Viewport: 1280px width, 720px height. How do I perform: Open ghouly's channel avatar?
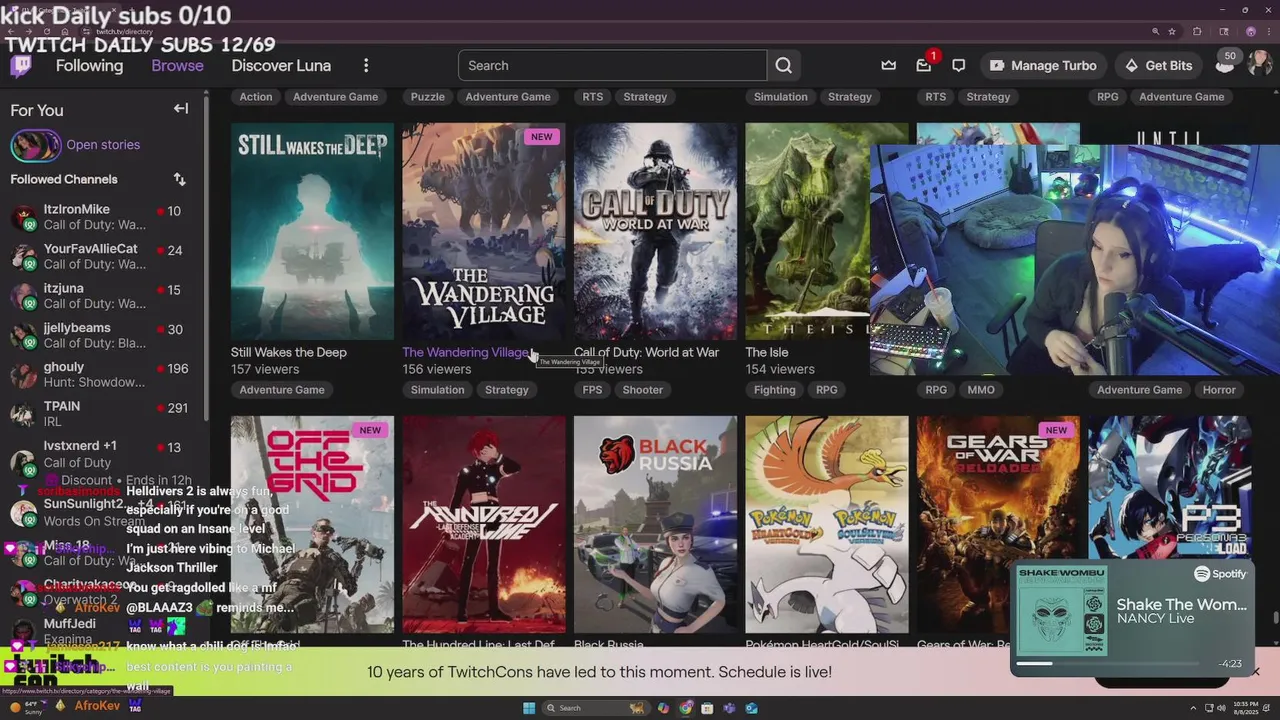24,374
